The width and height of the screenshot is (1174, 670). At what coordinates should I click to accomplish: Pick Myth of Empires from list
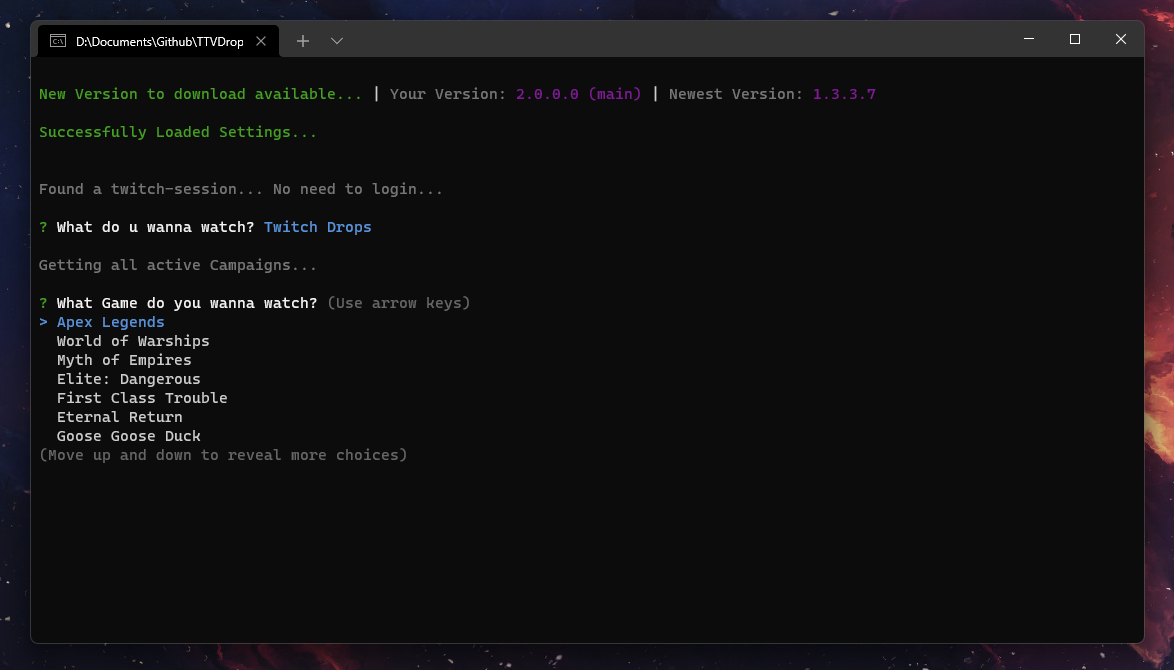click(124, 360)
